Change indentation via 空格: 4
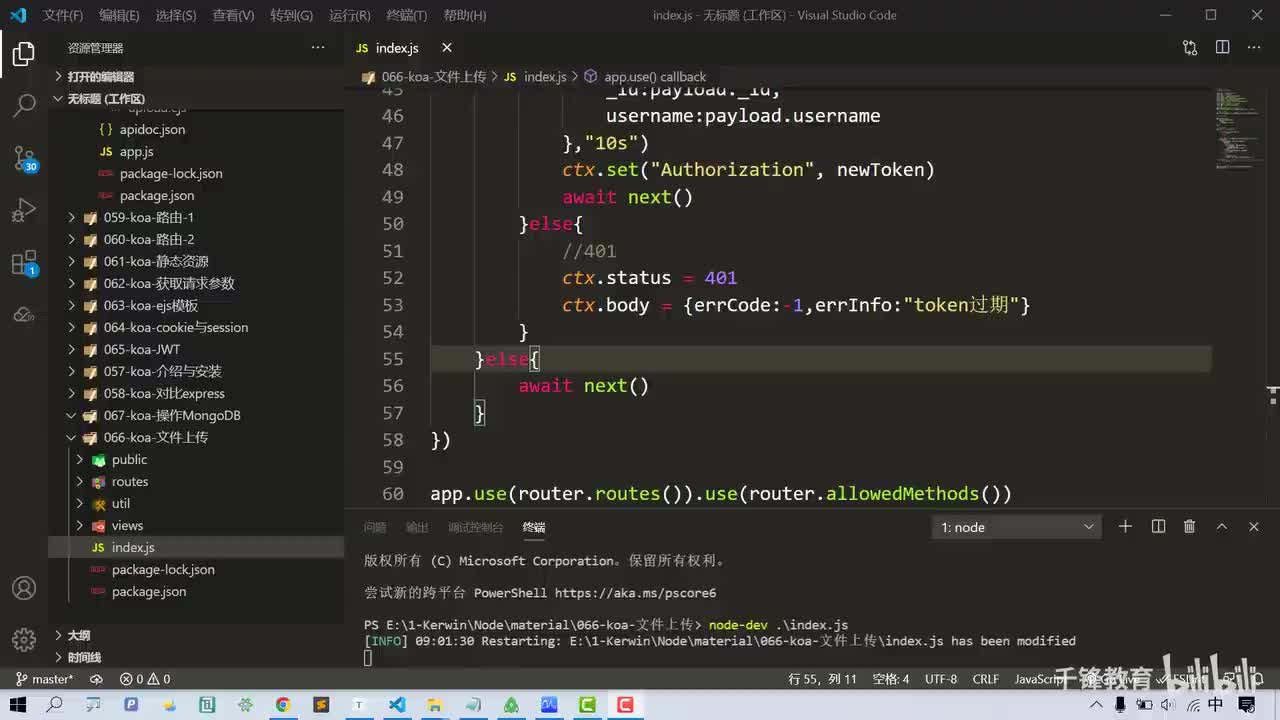 click(891, 679)
